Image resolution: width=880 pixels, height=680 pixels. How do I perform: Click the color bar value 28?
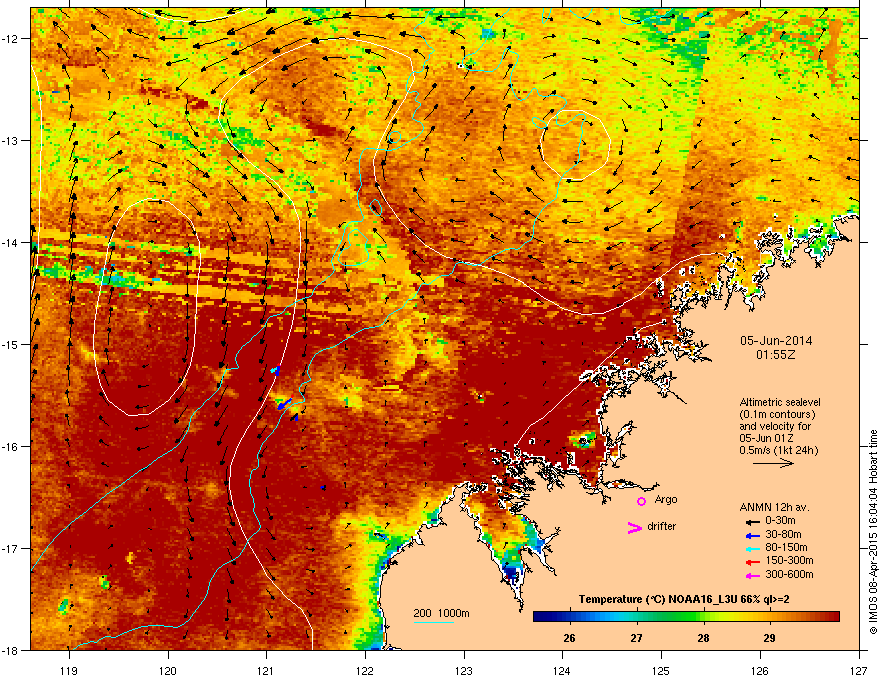click(703, 638)
